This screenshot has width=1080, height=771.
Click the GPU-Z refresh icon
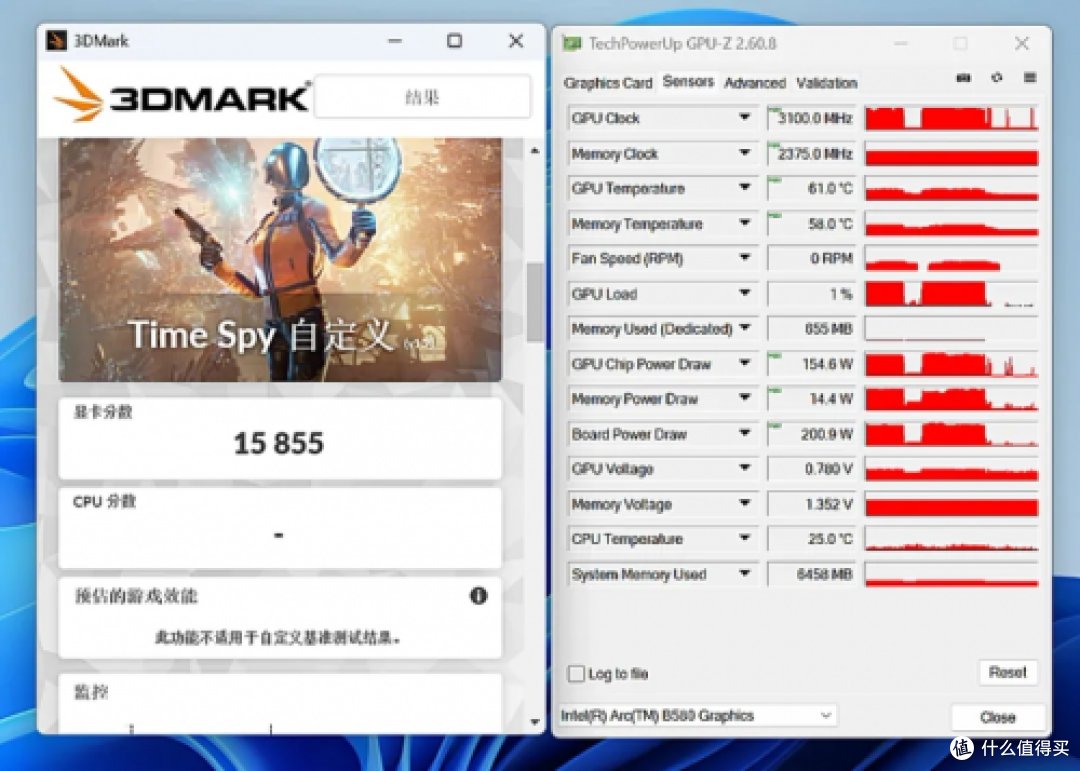coord(997,78)
